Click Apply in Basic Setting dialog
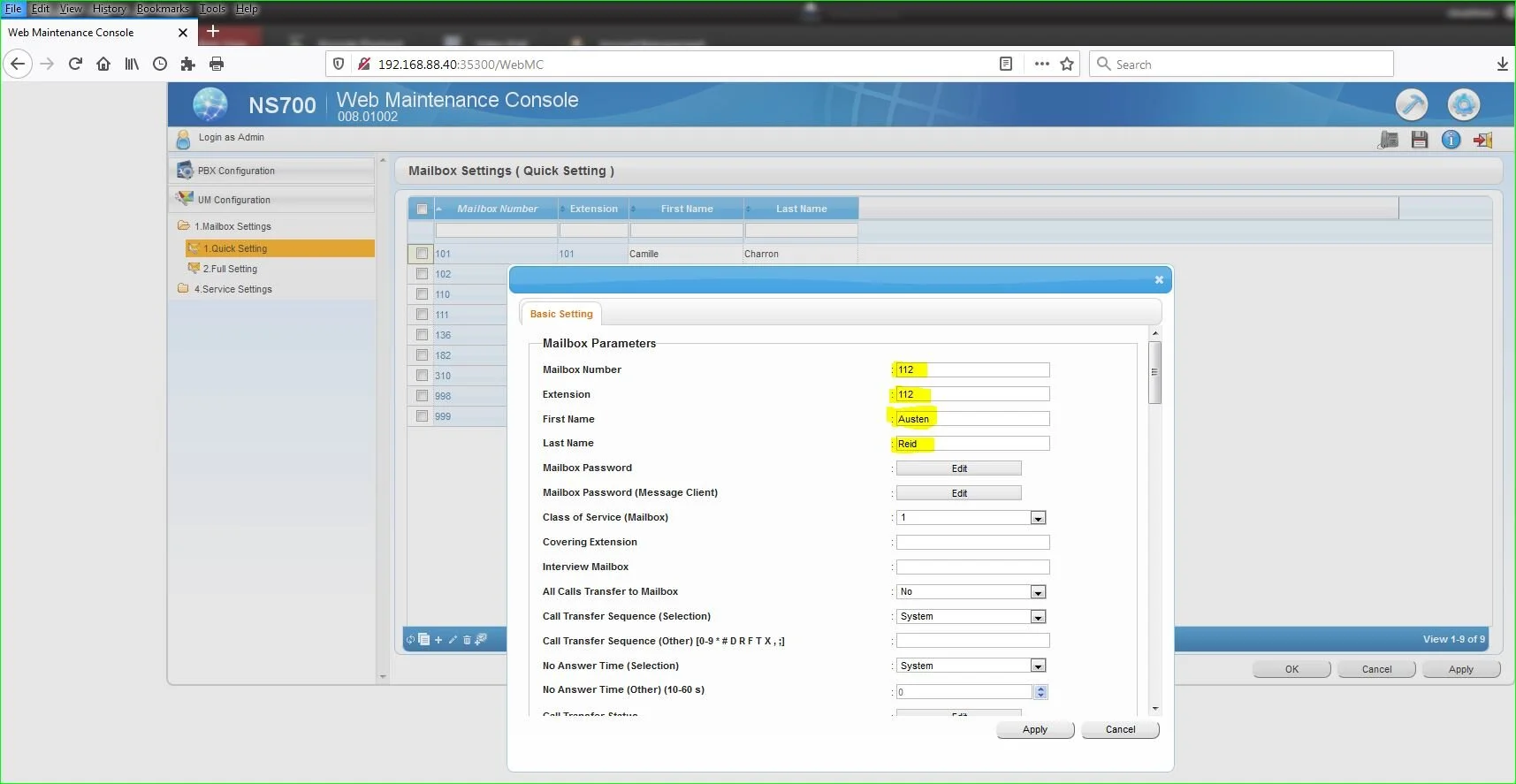The image size is (1516, 784). (1035, 730)
